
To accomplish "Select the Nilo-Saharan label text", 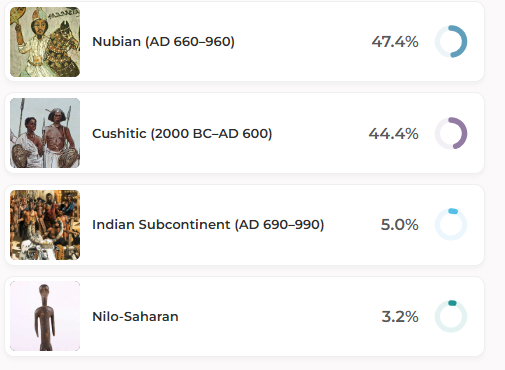I will 135,316.
